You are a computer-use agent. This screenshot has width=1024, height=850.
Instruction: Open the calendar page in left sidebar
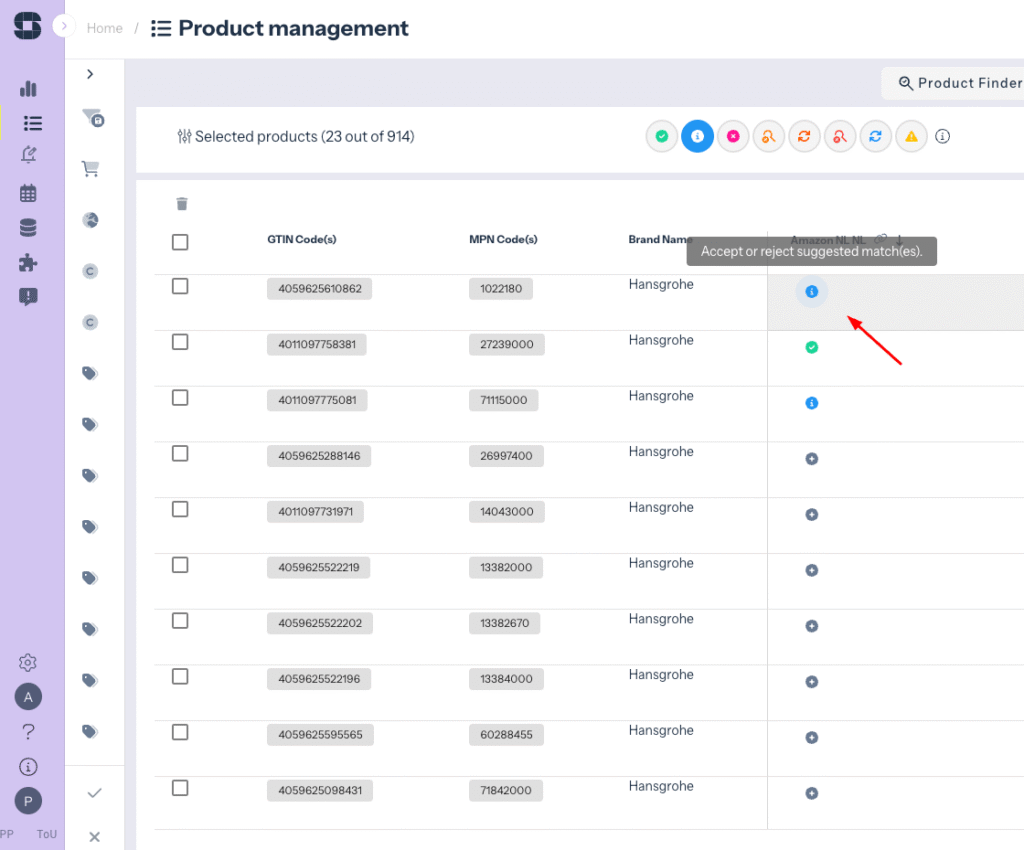pos(28,193)
